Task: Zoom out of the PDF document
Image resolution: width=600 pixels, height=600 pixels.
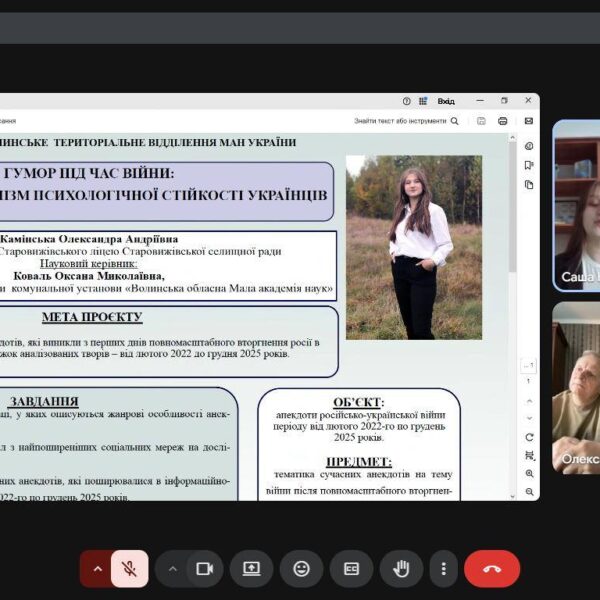Action: click(x=529, y=492)
